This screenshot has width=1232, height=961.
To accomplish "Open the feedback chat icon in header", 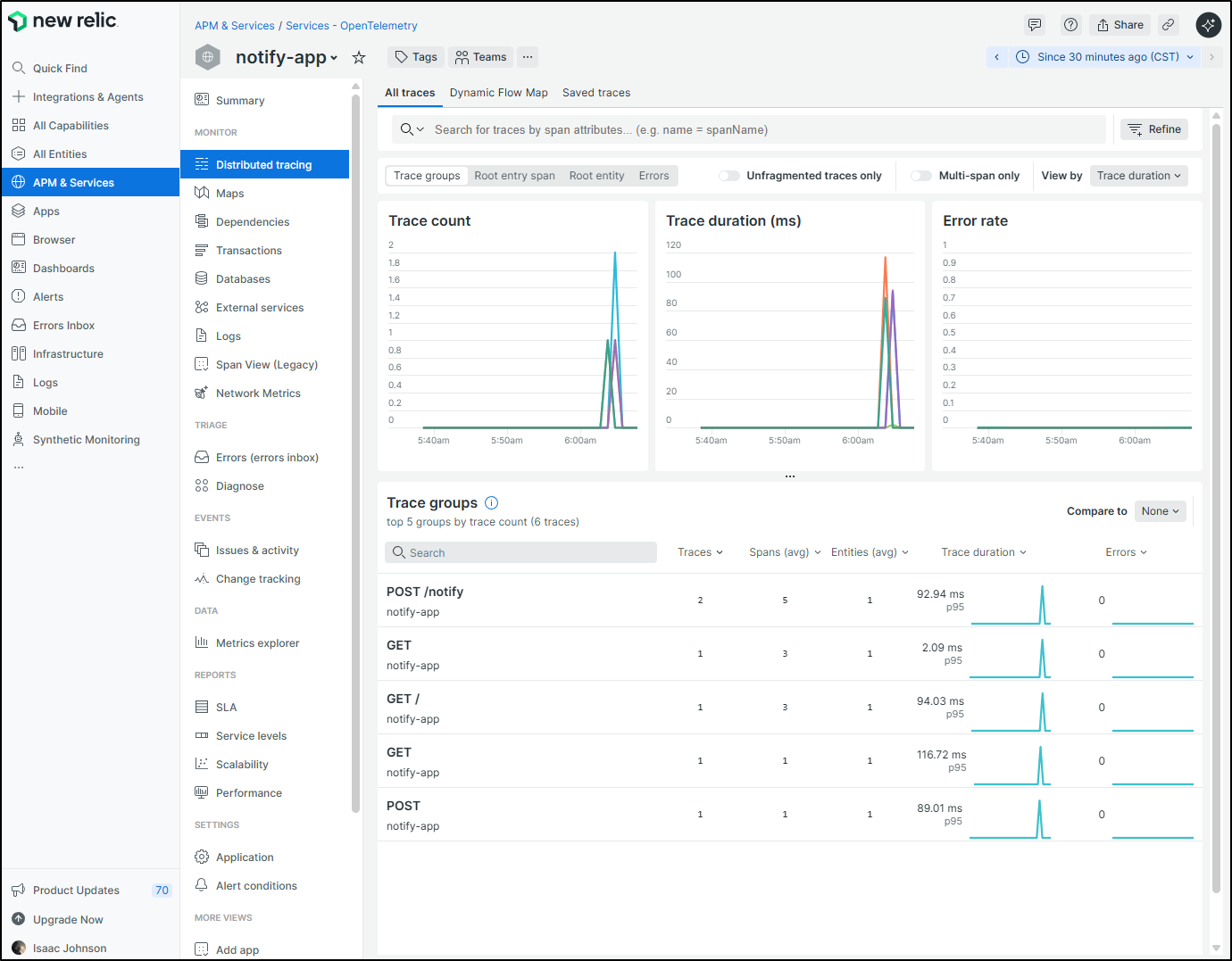I will tap(1035, 25).
